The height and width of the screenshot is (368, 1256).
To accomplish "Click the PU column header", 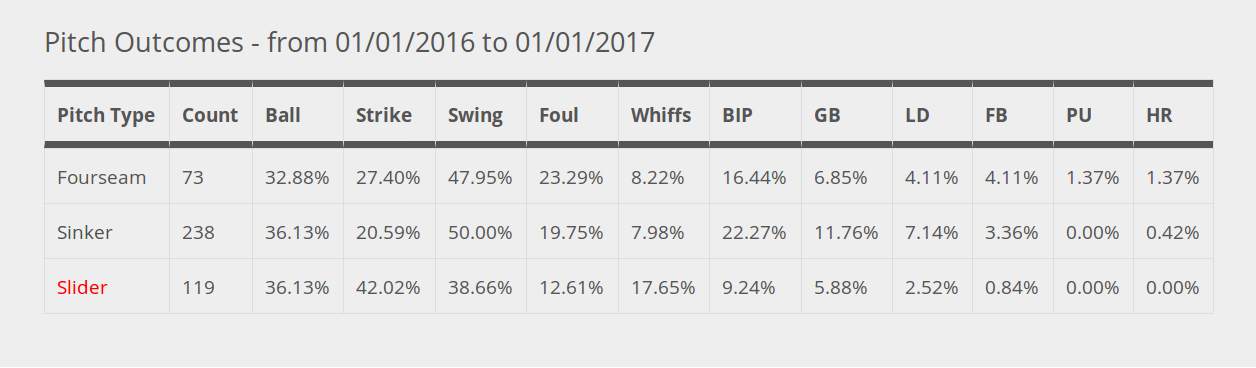I will point(1079,115).
